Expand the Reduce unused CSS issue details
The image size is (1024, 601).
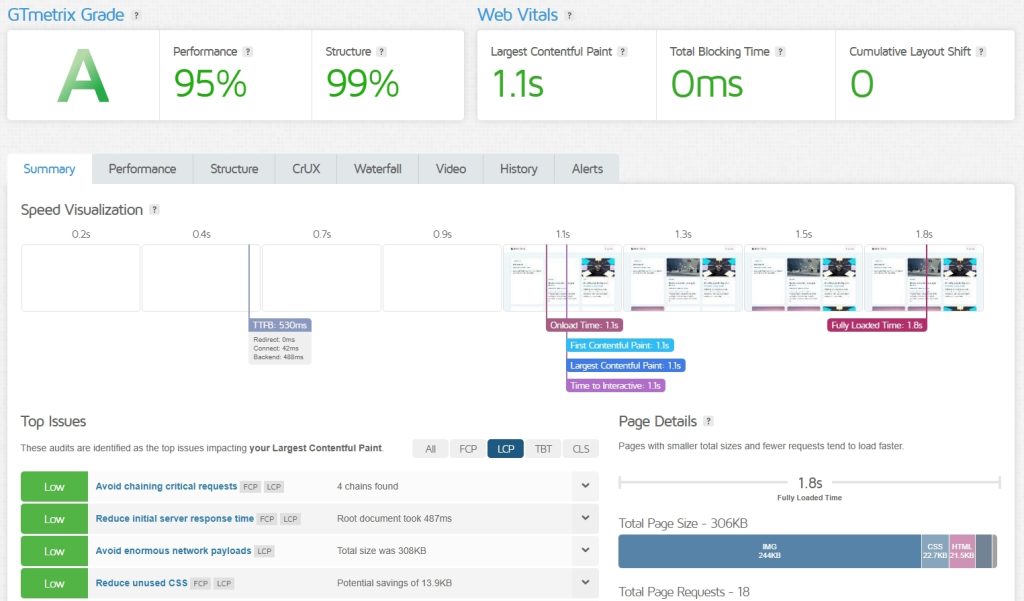[585, 582]
